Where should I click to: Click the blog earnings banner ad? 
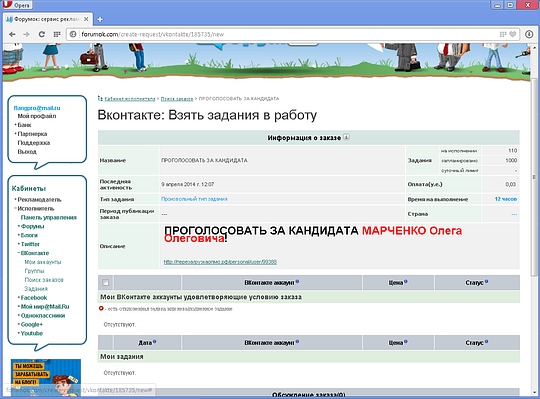tap(46, 377)
